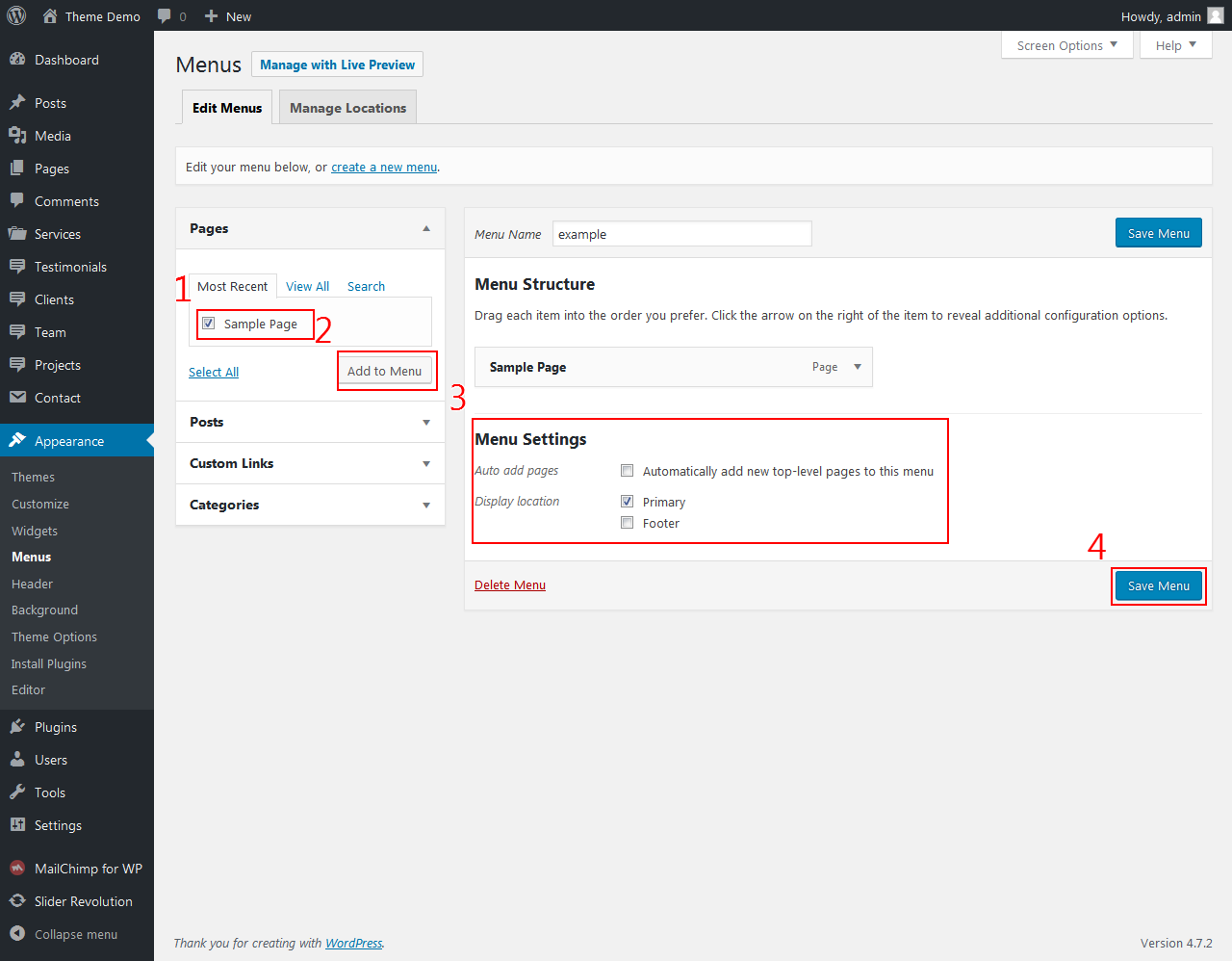Switch to the View All pages tab
1232x961 pixels.
[307, 287]
